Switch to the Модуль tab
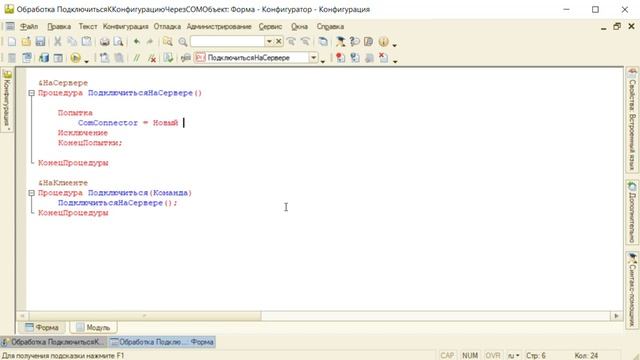Screen dimensions: 640x360 click(x=93, y=327)
